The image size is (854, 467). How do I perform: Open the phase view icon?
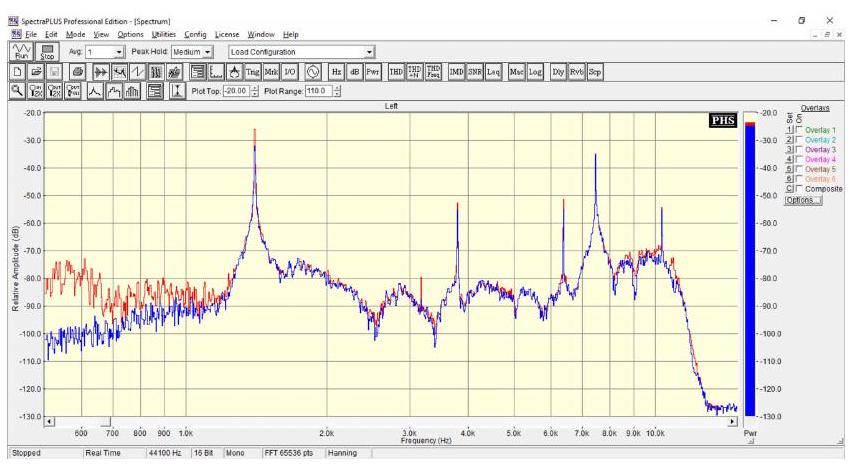coord(138,72)
